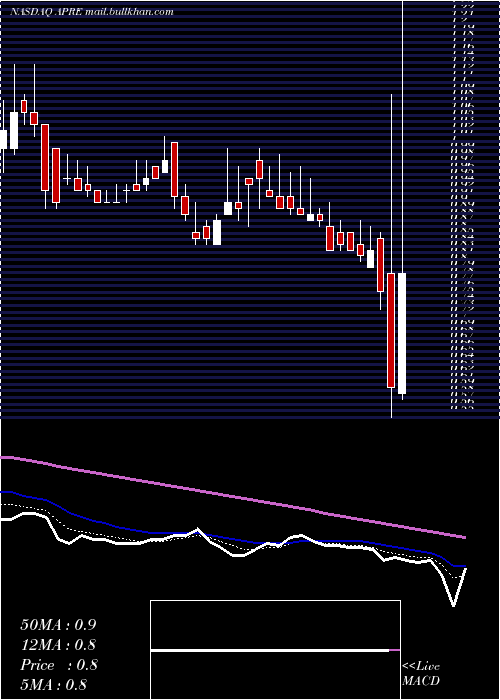
Task: Click the tall white candlestick after the big red one
Action: (402, 333)
